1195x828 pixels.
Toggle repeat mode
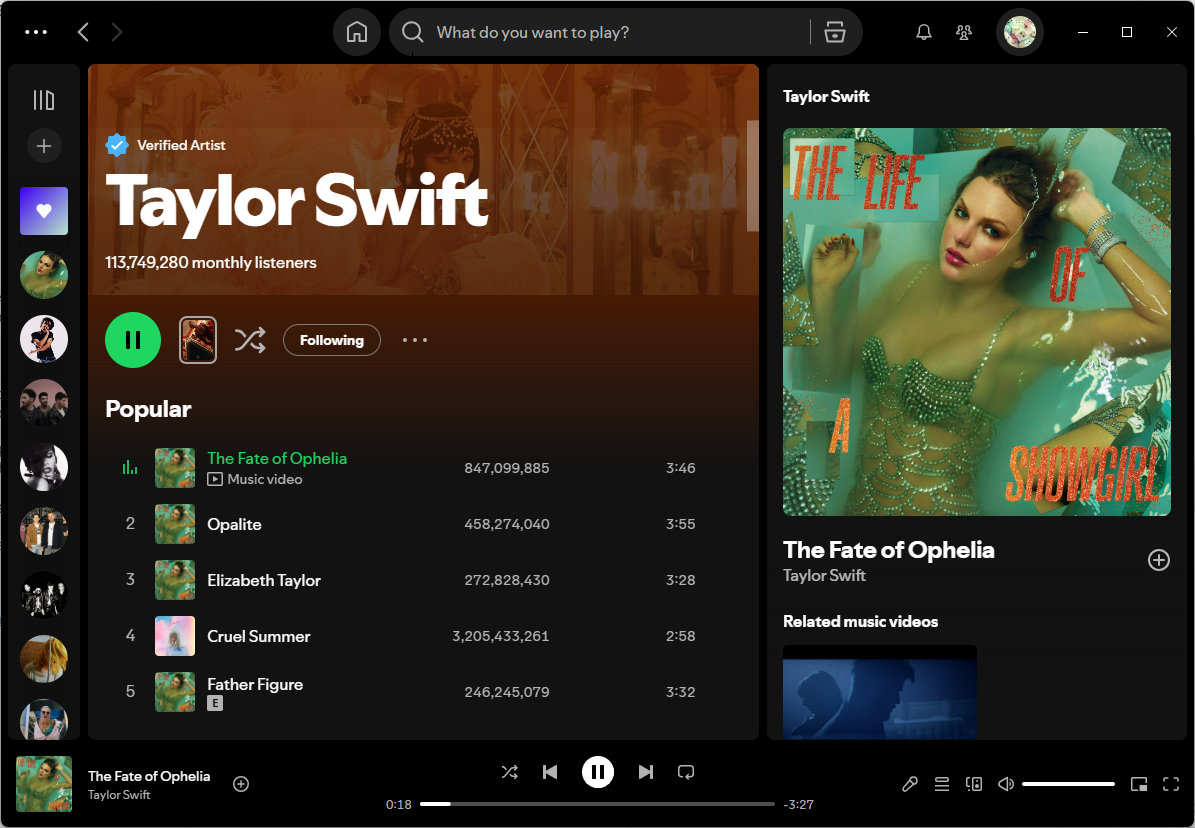coord(686,771)
